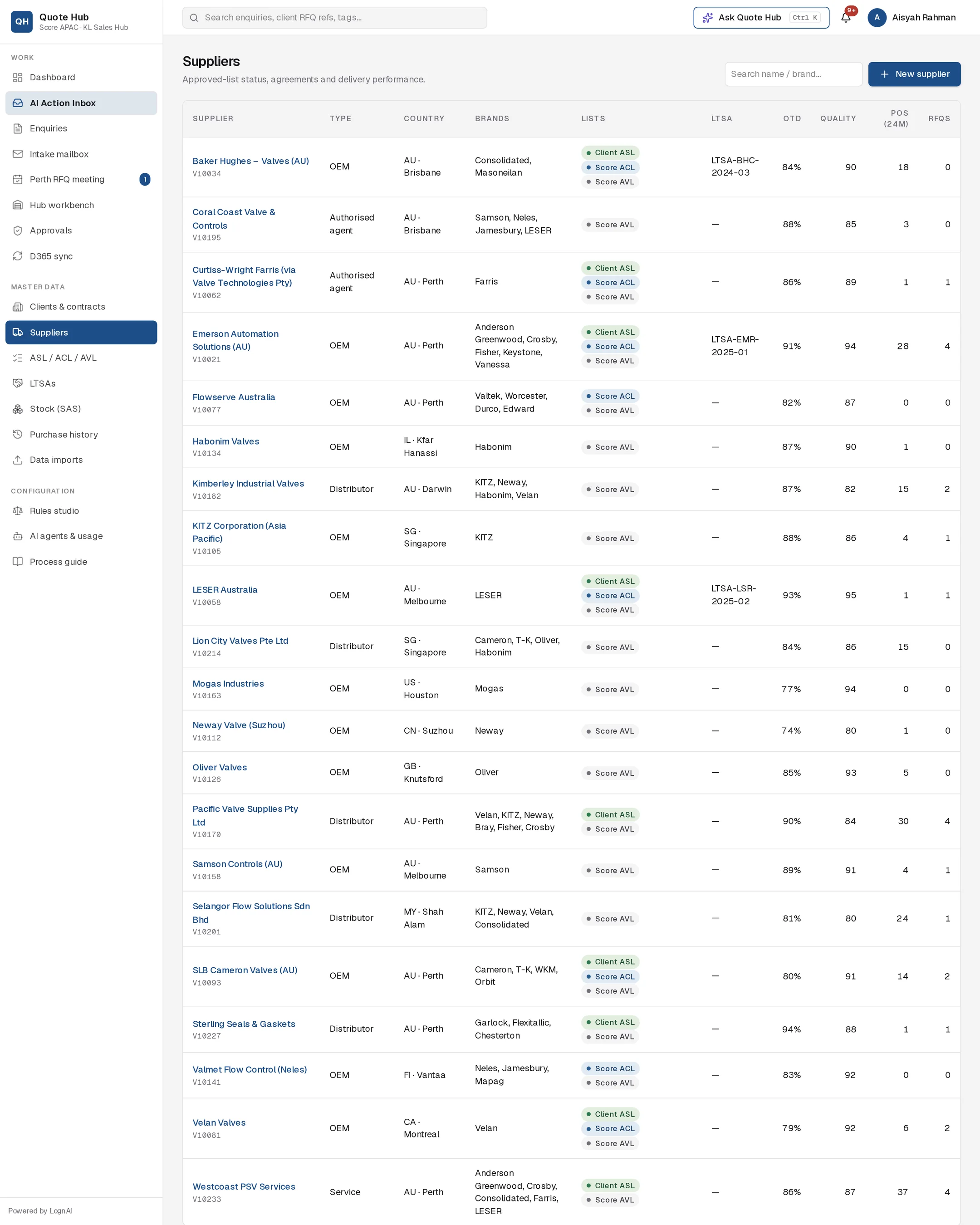Image resolution: width=980 pixels, height=1225 pixels.
Task: Click Data imports upload icon
Action: (x=18, y=460)
